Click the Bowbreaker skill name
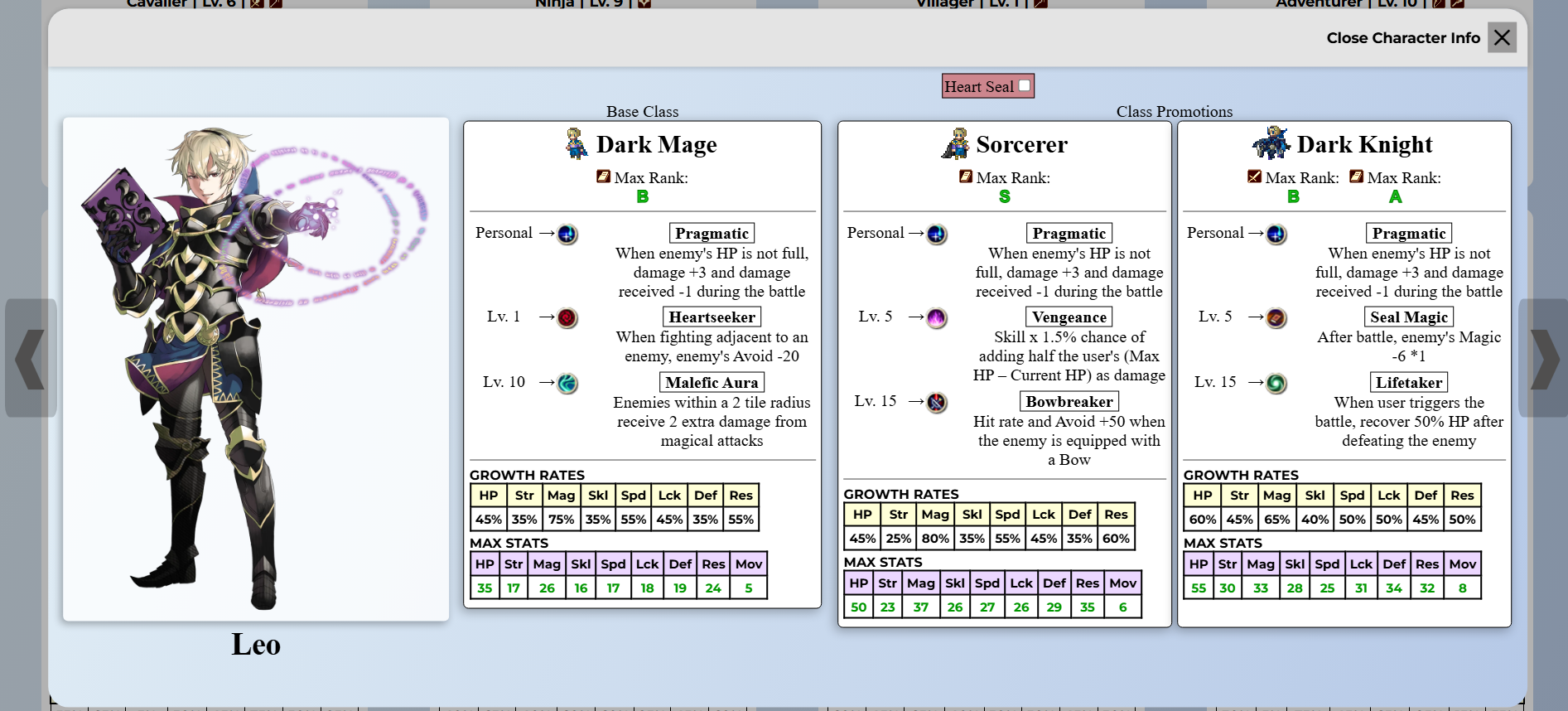This screenshot has height=711, width=1568. 1069,401
